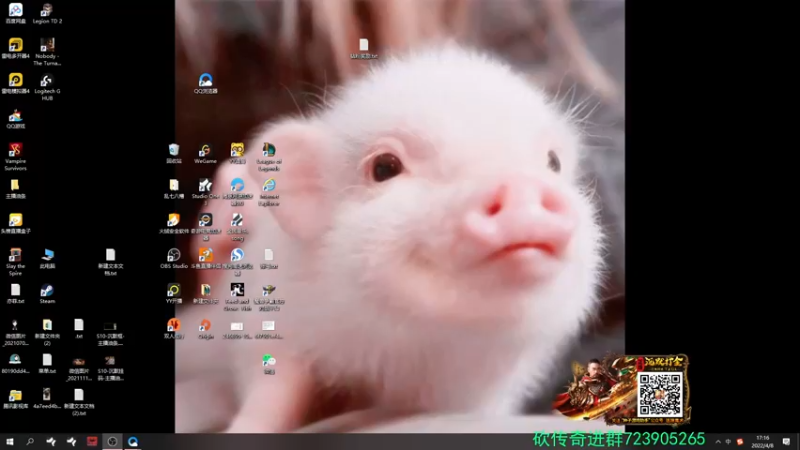Open the YY开播 desktop shortcut
This screenshot has height=450, width=800.
[x=173, y=294]
